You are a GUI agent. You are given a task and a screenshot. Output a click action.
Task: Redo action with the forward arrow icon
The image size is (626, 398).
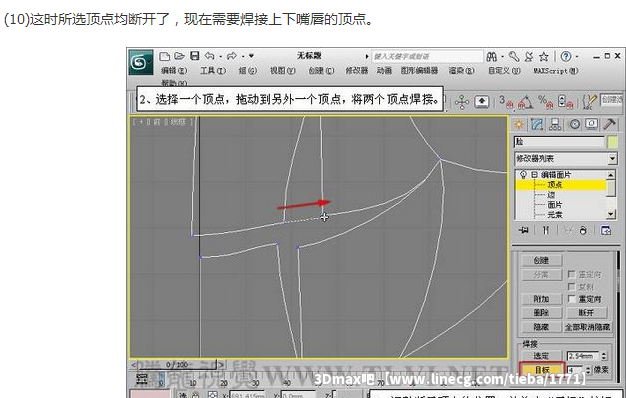pyautogui.click(x=232, y=56)
